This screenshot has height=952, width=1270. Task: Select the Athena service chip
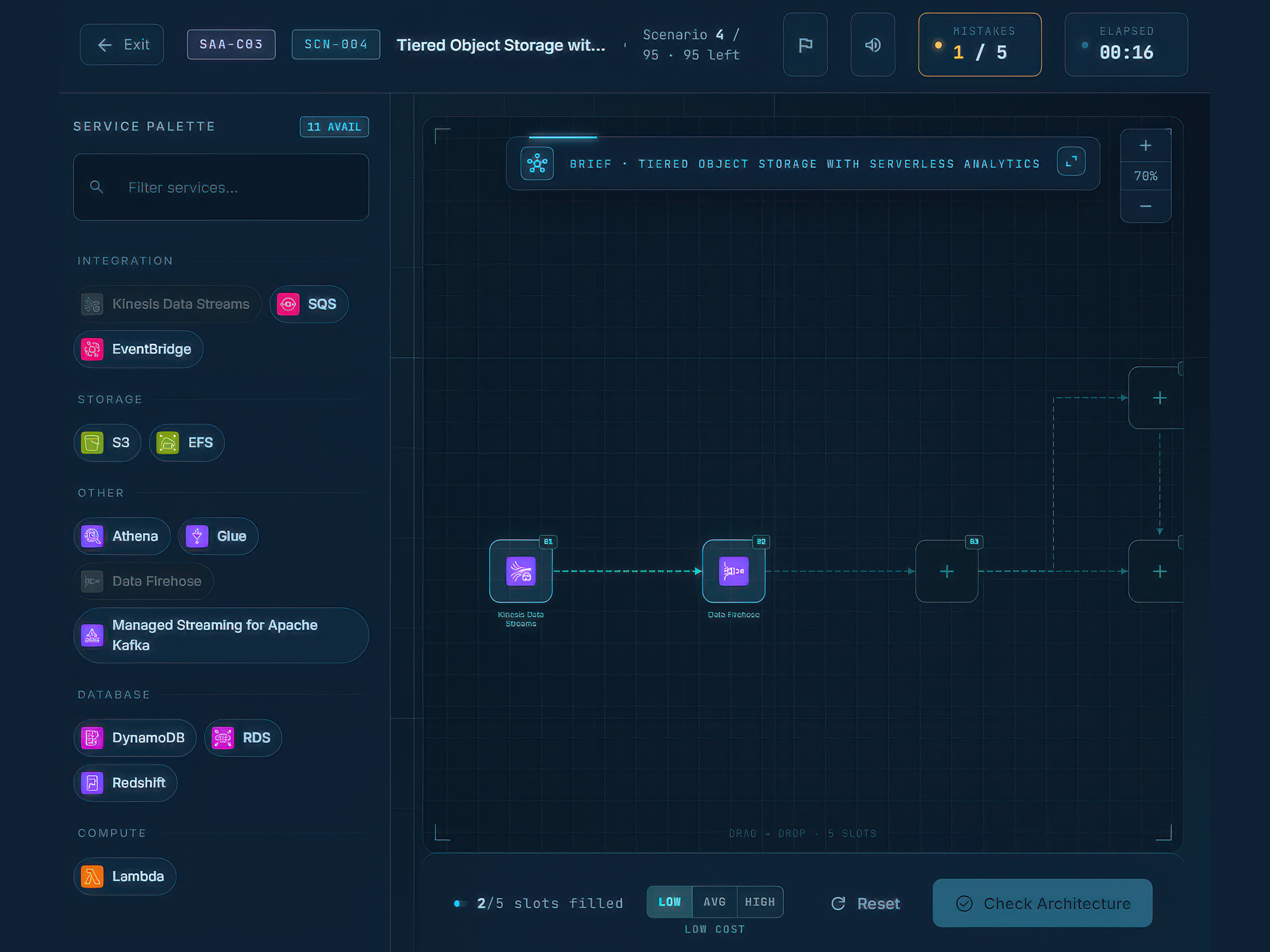(122, 536)
